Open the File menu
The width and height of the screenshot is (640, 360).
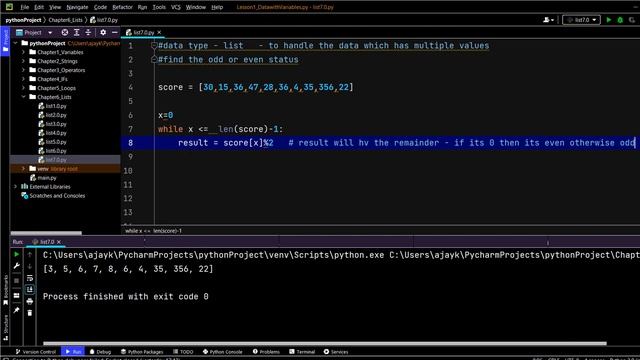pyautogui.click(x=24, y=7)
